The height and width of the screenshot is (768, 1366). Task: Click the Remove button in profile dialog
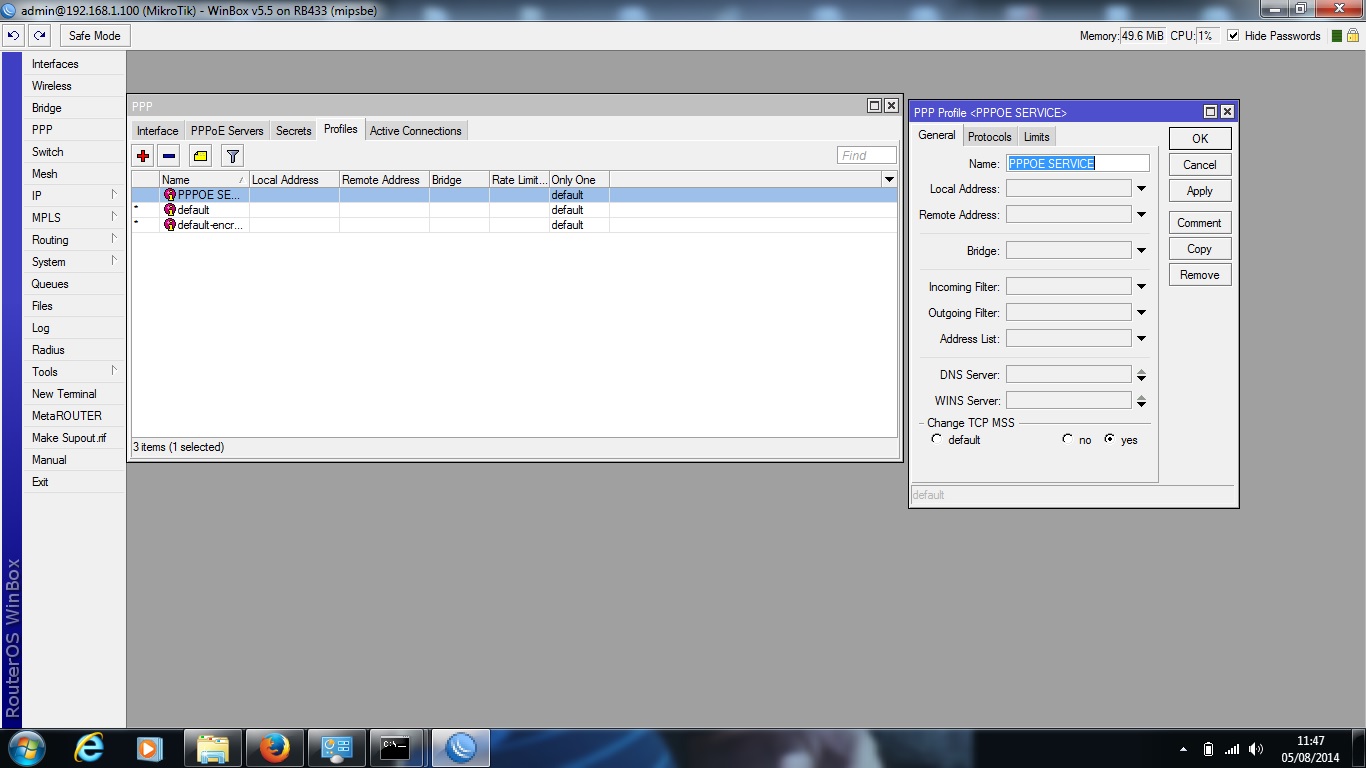click(x=1200, y=275)
